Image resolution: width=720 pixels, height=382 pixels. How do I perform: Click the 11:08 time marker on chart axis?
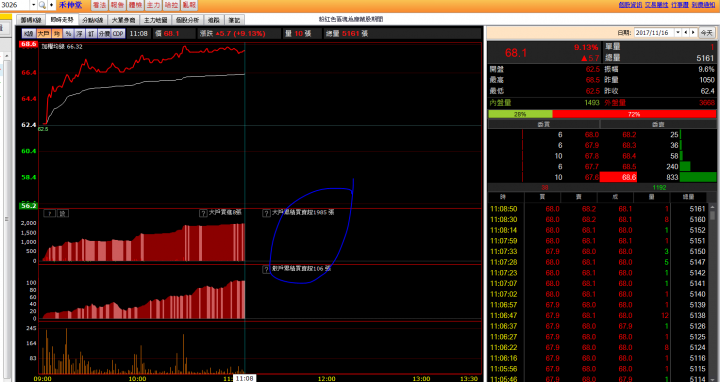pos(245,378)
